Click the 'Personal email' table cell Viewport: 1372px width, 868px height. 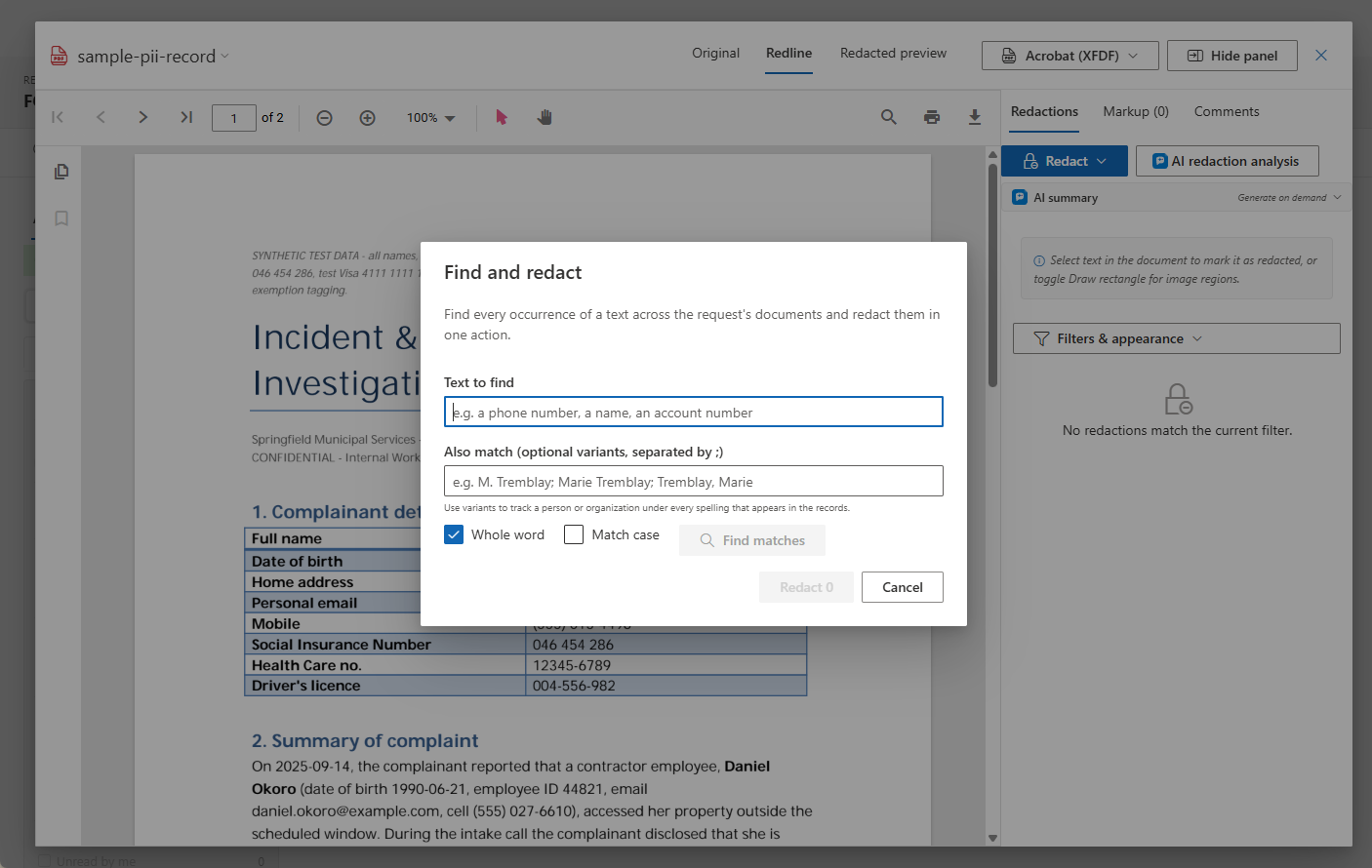point(333,603)
